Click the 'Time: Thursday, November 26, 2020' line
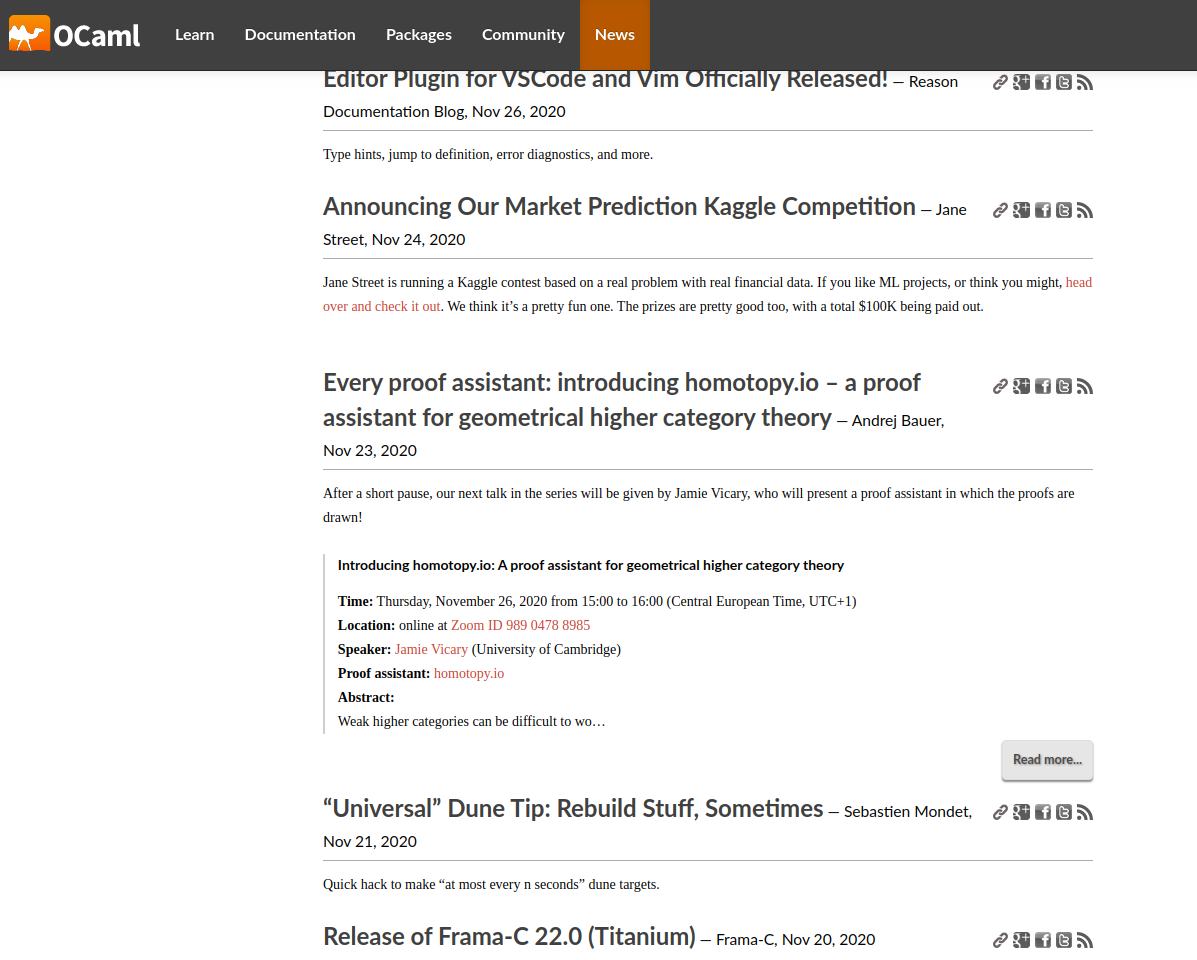 click(597, 601)
